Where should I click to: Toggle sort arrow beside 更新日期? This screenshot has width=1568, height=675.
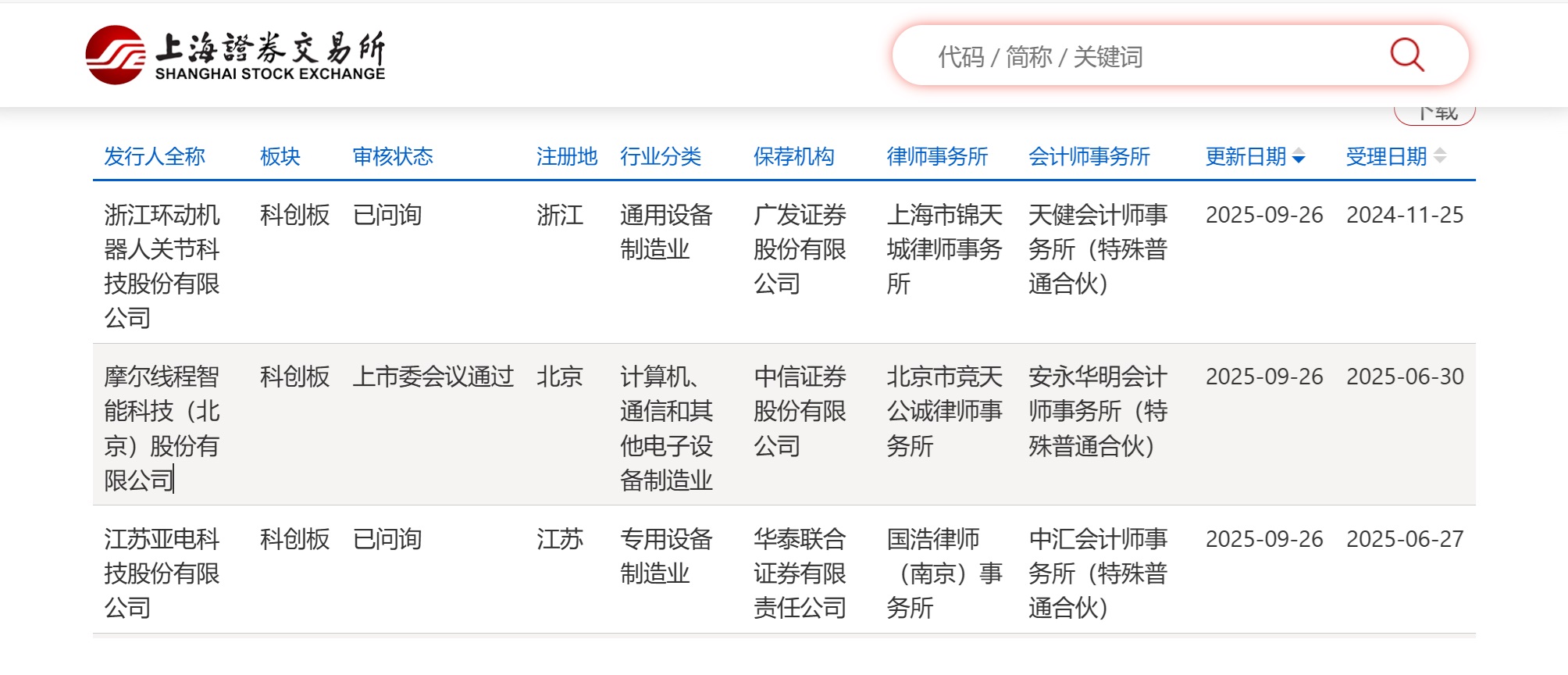(x=1299, y=157)
